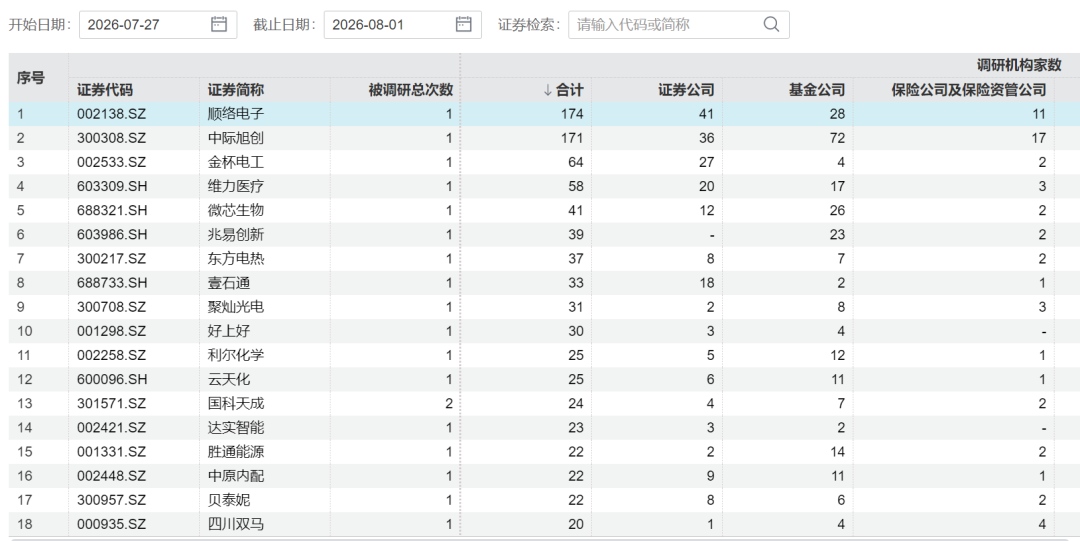
Task: Select stock code 002448.SZ
Action: [x=112, y=476]
